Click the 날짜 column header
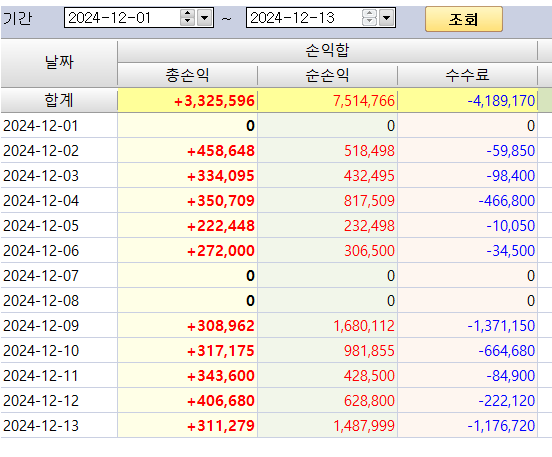 click(59, 63)
